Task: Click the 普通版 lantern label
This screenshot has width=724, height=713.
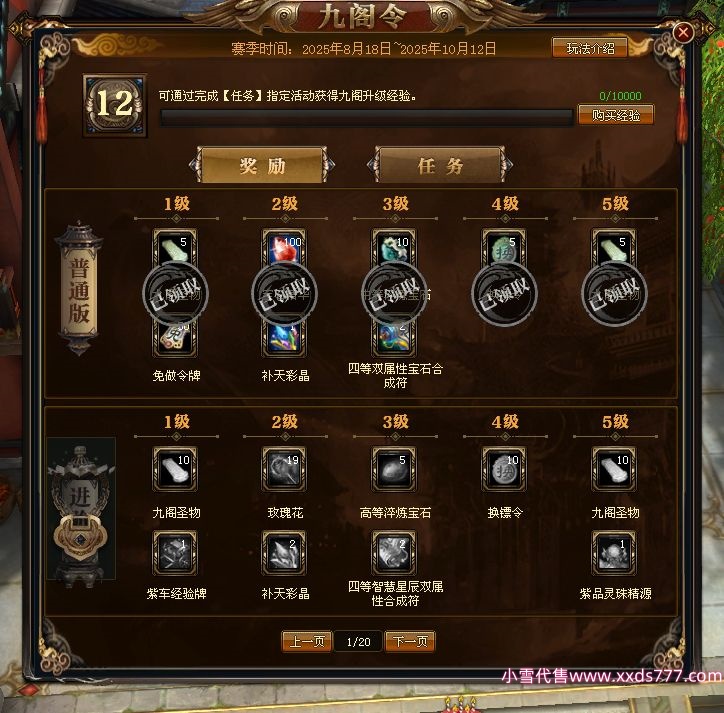Action: coord(79,289)
